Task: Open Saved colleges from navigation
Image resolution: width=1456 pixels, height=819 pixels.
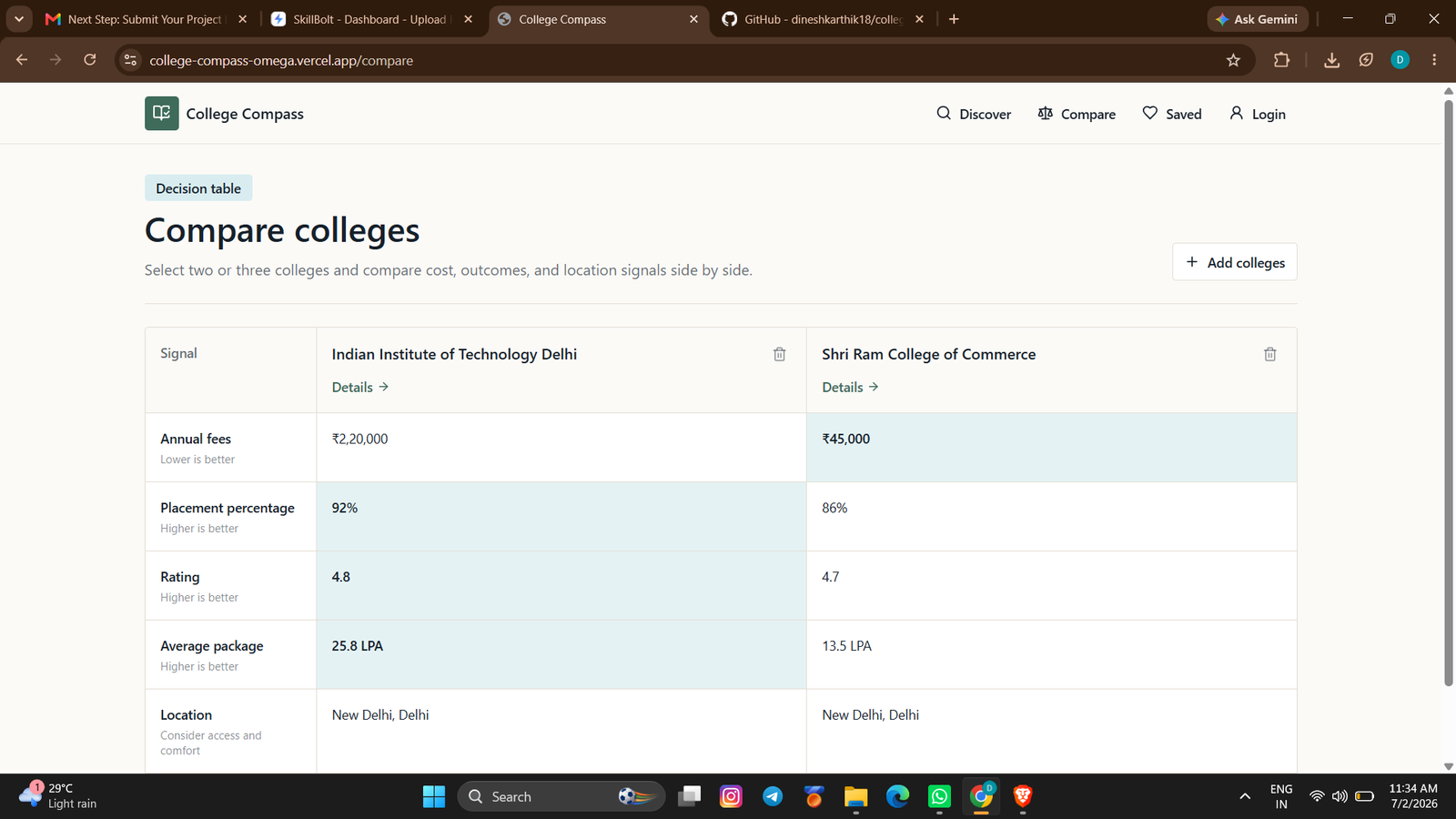Action: (x=1172, y=114)
